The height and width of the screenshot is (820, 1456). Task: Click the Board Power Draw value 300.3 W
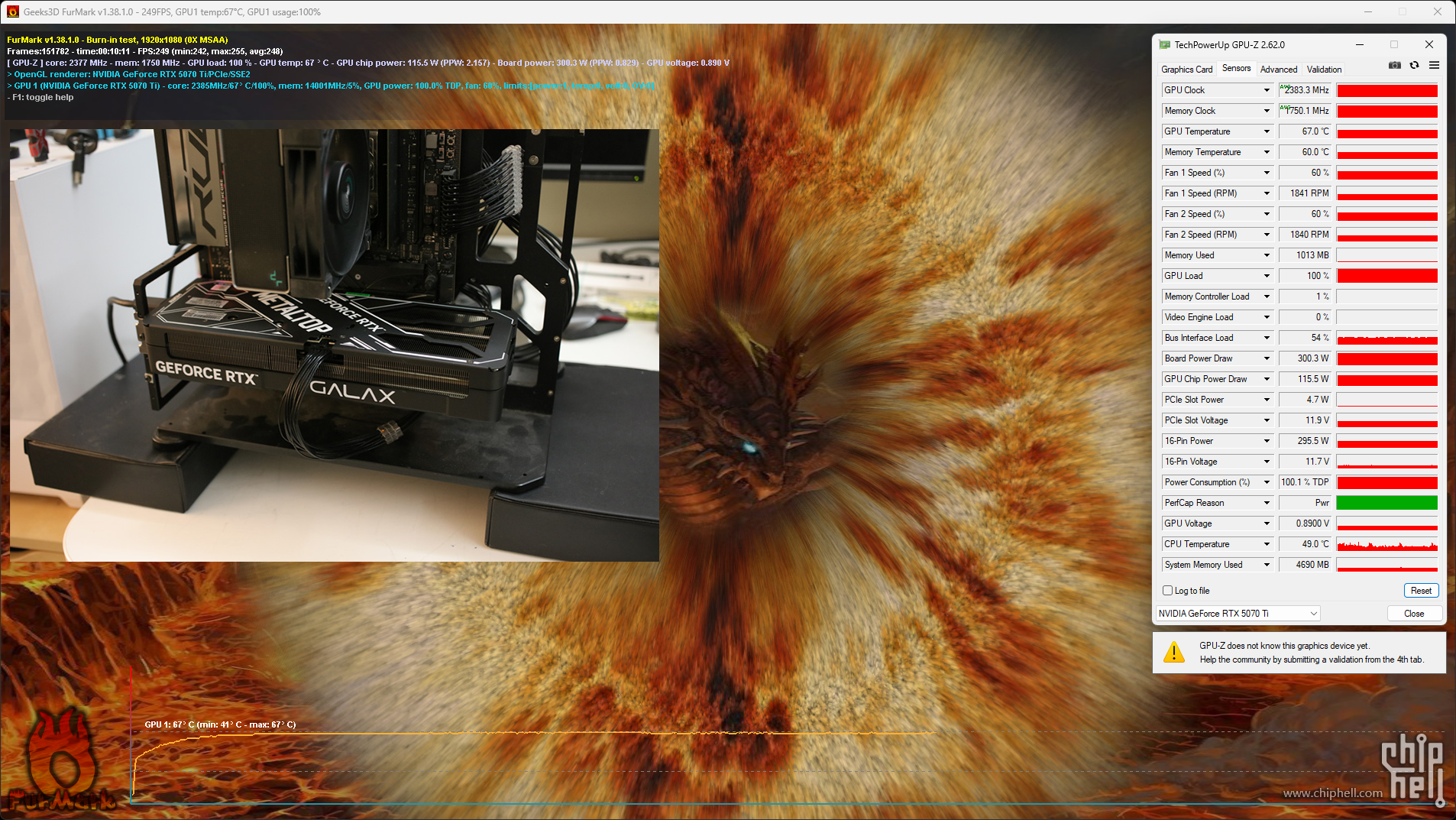pyautogui.click(x=1306, y=358)
